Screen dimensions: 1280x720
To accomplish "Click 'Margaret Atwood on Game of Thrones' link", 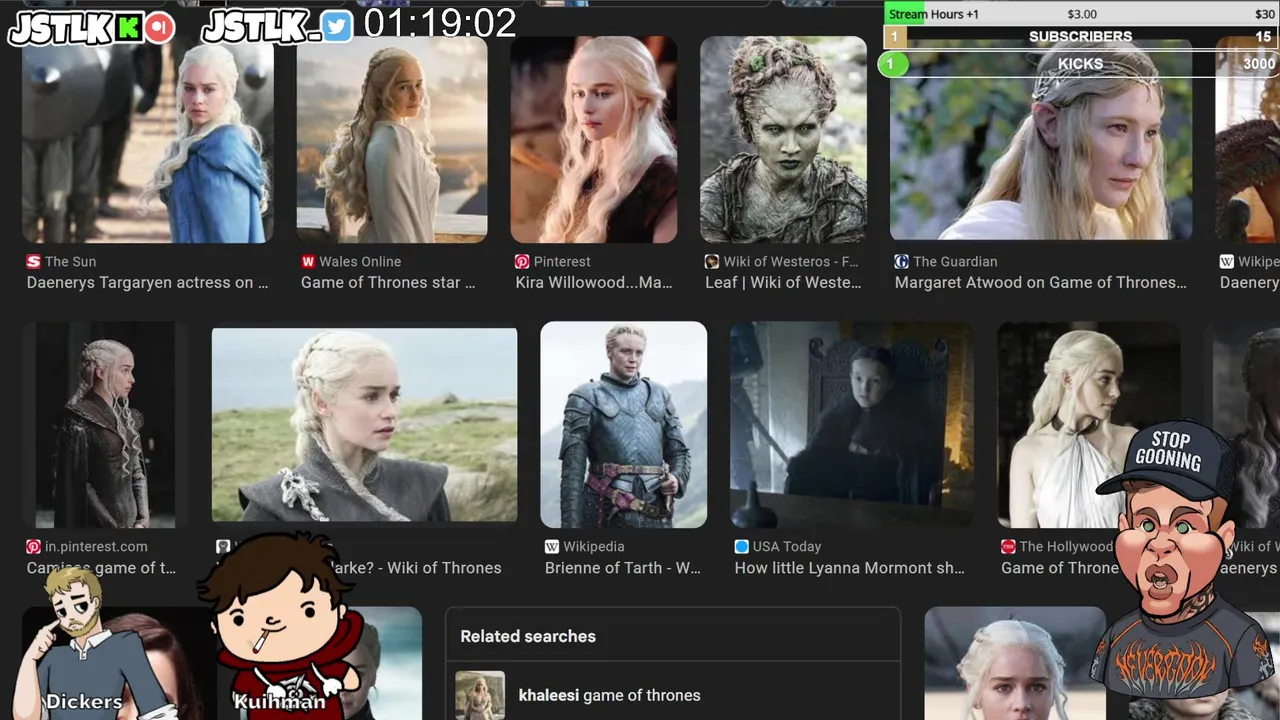I will point(1041,283).
